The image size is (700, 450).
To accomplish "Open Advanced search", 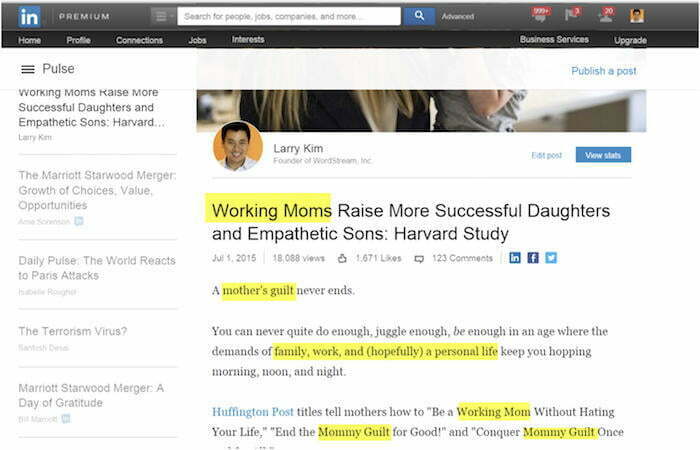I will pyautogui.click(x=458, y=17).
